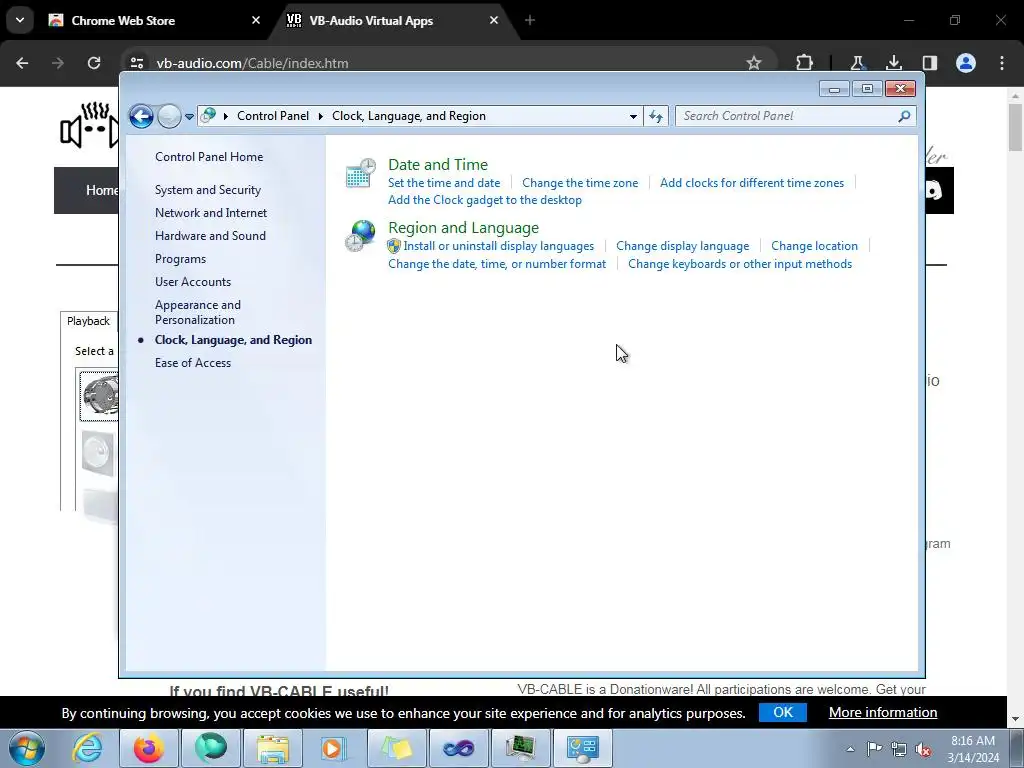The image size is (1024, 768).
Task: Click the Chrome downloads icon
Action: (x=893, y=63)
